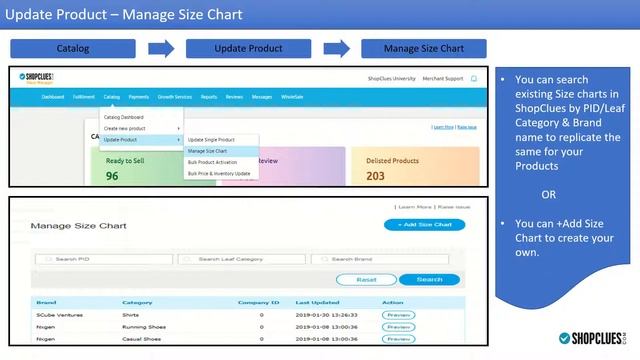
Task: Click the Manage Size Chart page heading
Action: coord(78,226)
